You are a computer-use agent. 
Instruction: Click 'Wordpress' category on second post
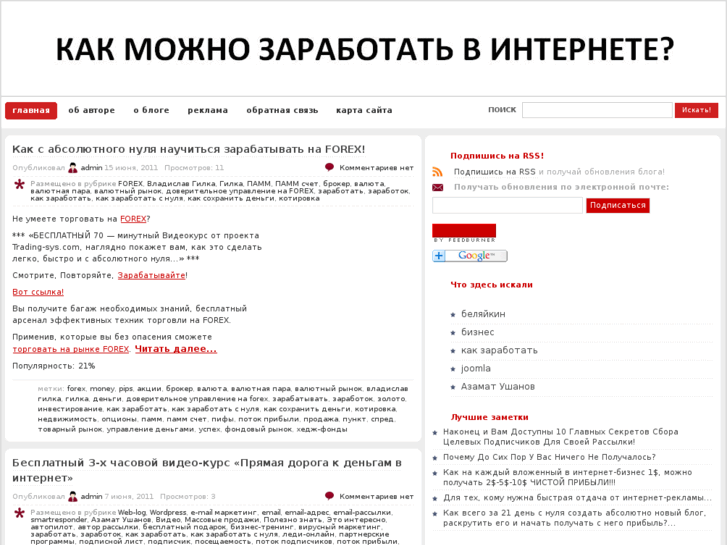click(168, 513)
